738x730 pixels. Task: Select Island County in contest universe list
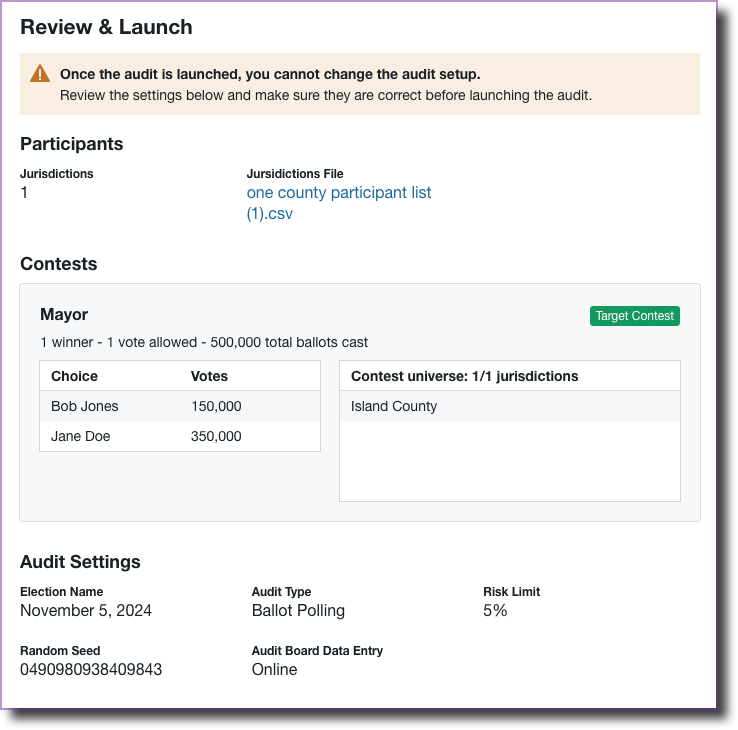(x=394, y=406)
